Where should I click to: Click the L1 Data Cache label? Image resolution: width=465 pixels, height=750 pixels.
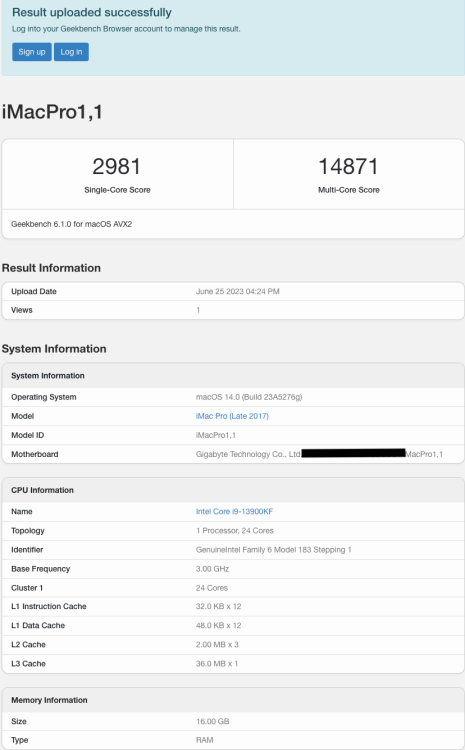pyautogui.click(x=38, y=625)
